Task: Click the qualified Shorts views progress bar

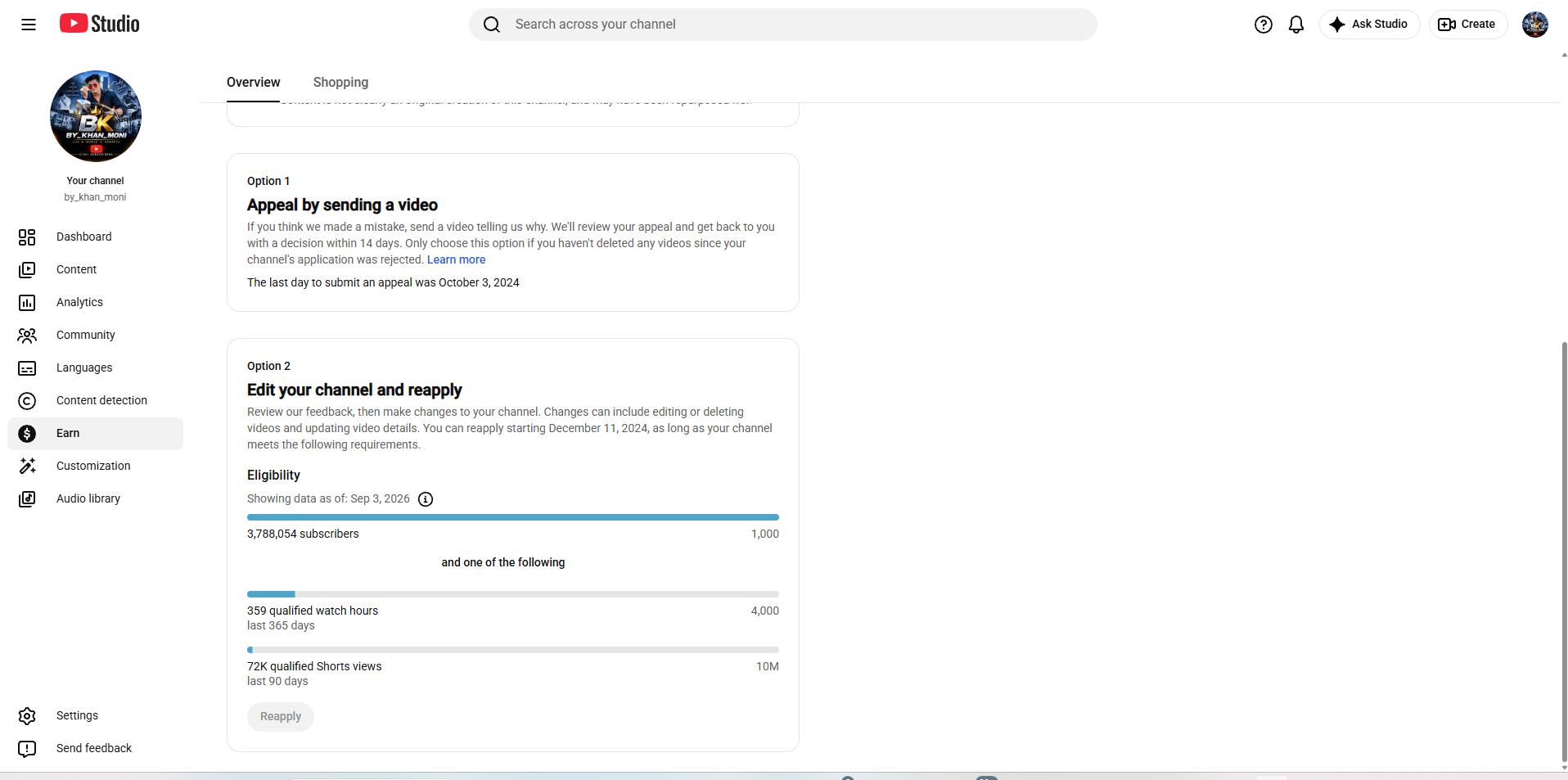Action: (513, 650)
